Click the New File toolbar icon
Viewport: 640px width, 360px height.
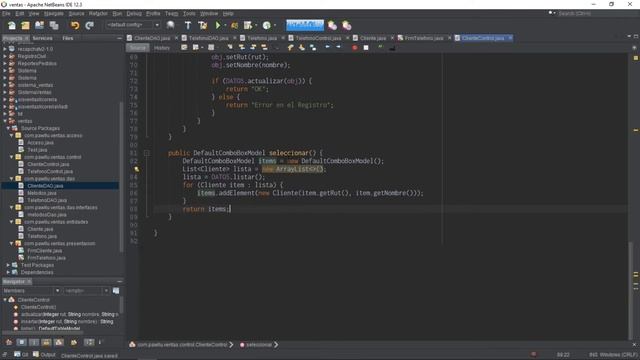[12, 25]
